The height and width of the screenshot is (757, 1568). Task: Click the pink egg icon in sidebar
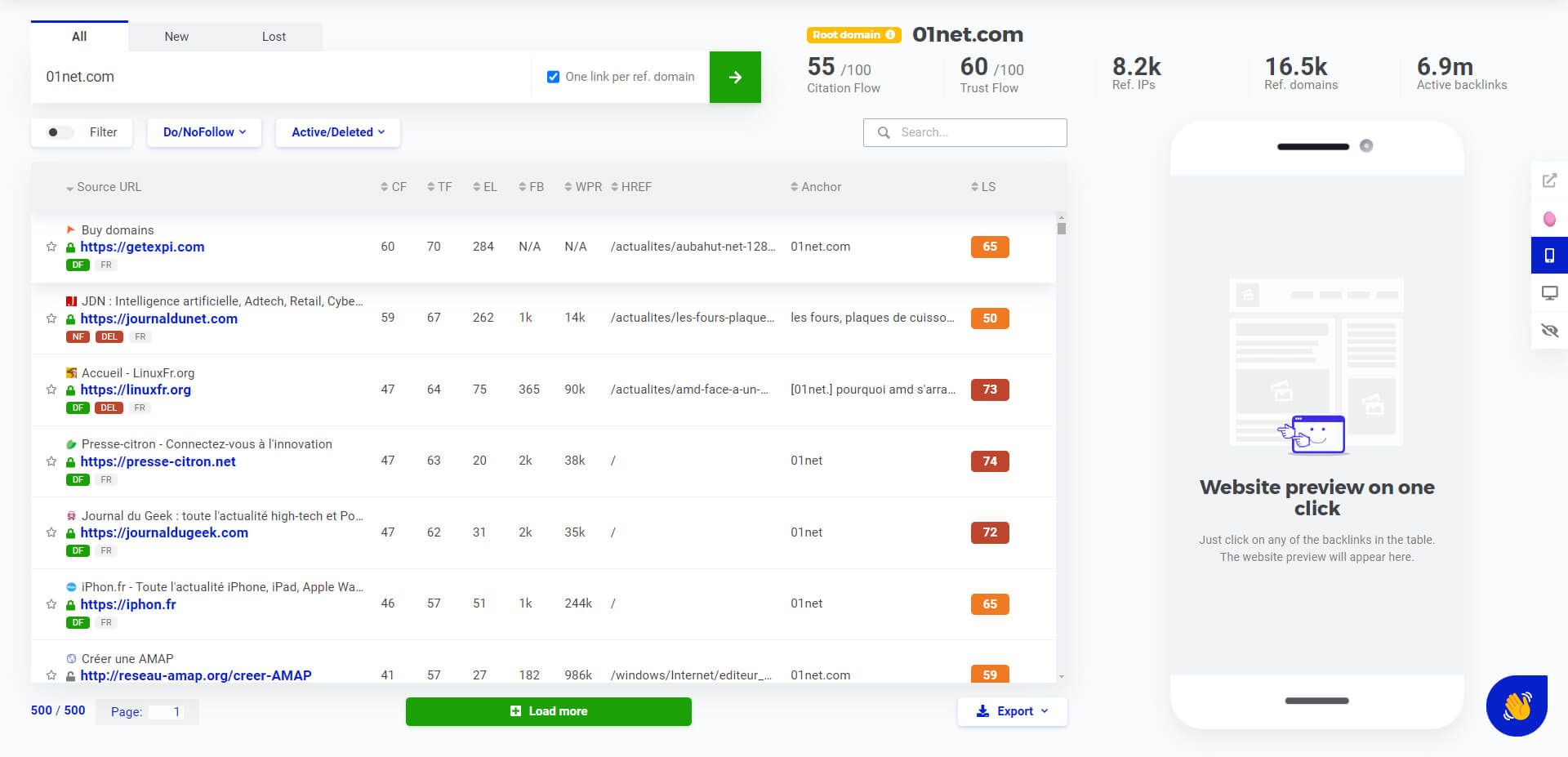(x=1549, y=219)
